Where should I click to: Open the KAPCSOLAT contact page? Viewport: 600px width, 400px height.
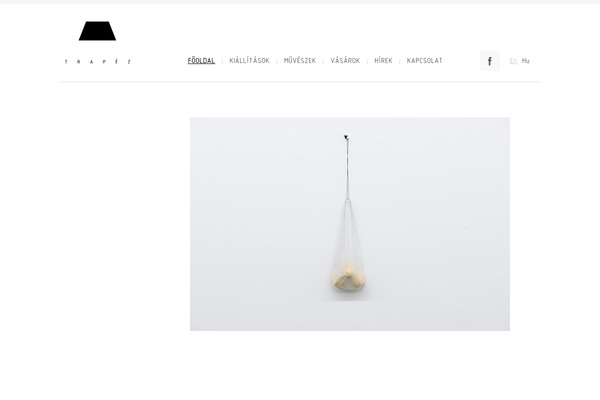point(424,60)
